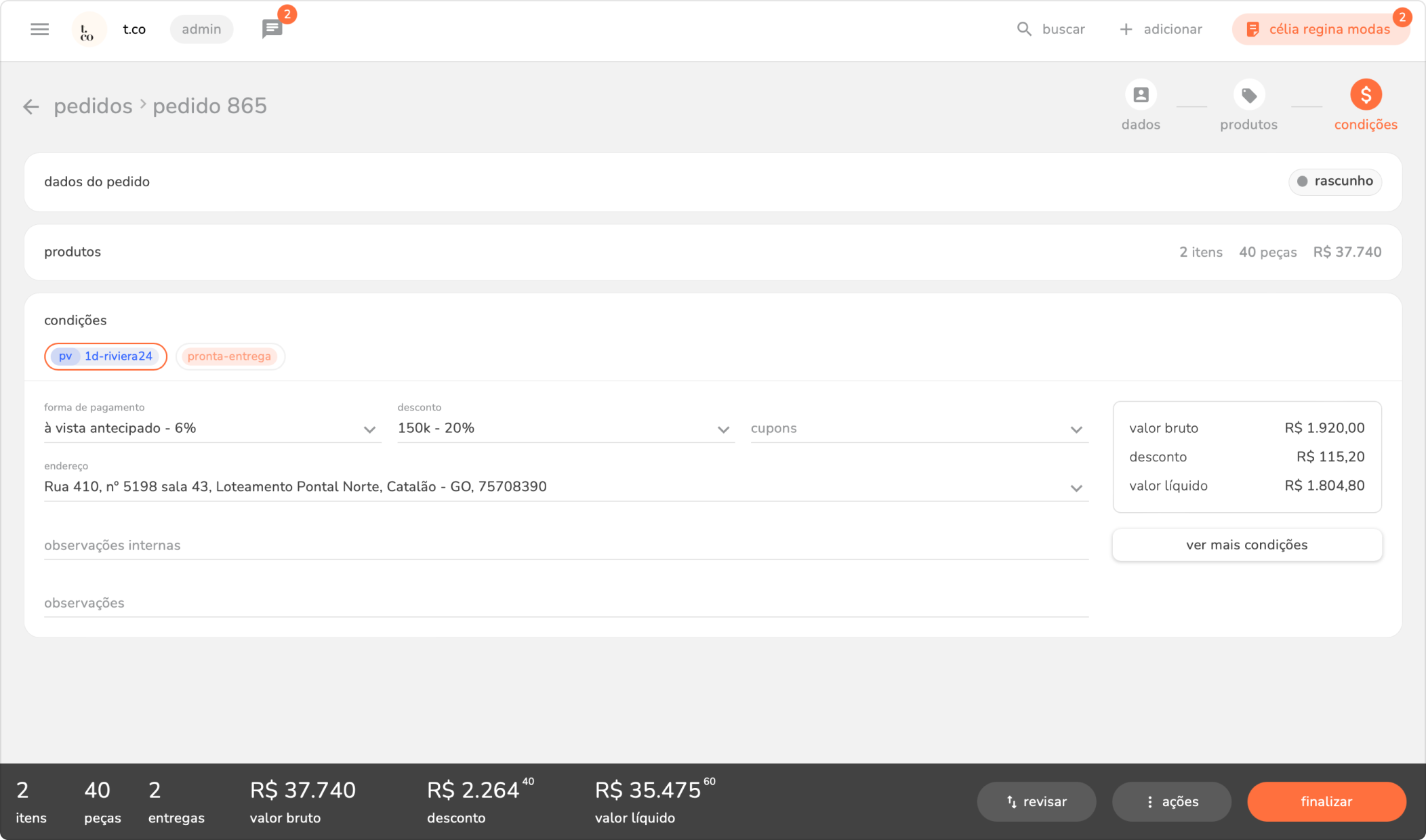Screen dimensions: 1426x840
Task: Click ver mais condições button
Action: click(x=1246, y=545)
